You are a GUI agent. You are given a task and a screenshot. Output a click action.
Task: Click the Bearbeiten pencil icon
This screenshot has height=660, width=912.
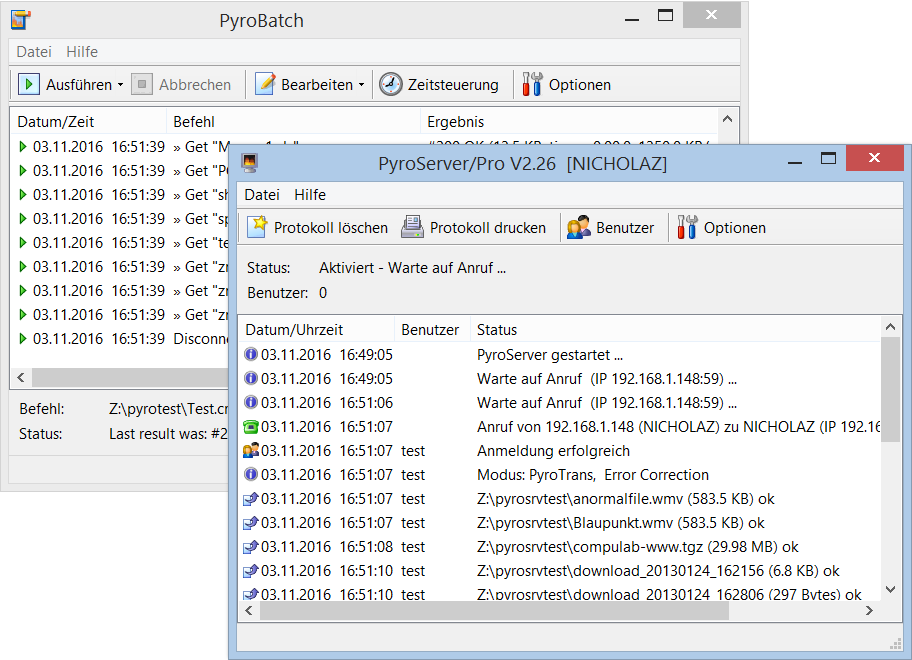tap(265, 84)
